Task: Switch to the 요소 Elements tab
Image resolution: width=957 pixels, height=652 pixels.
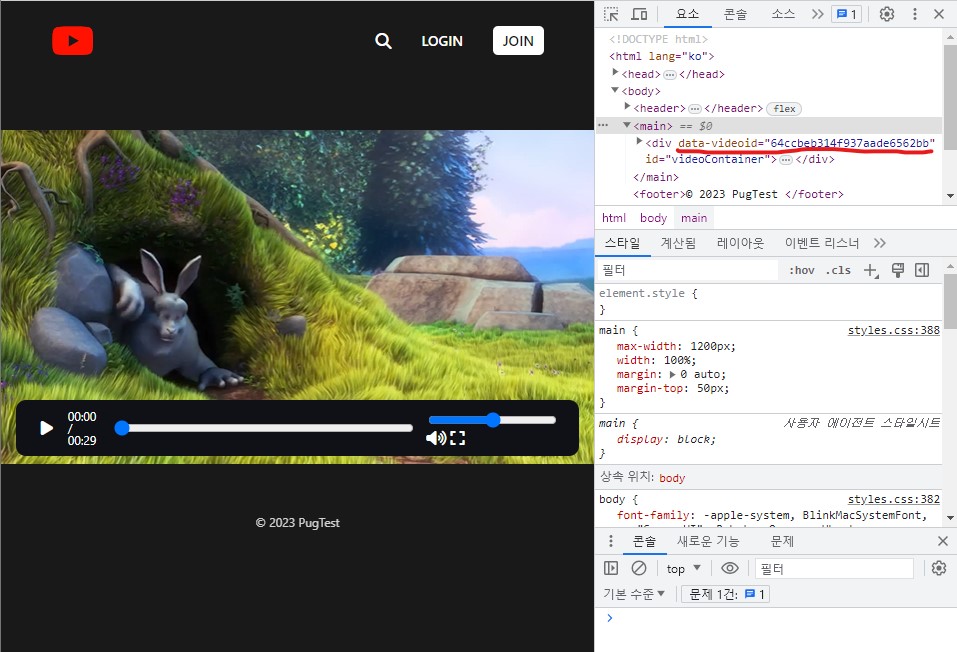Action: [x=687, y=14]
